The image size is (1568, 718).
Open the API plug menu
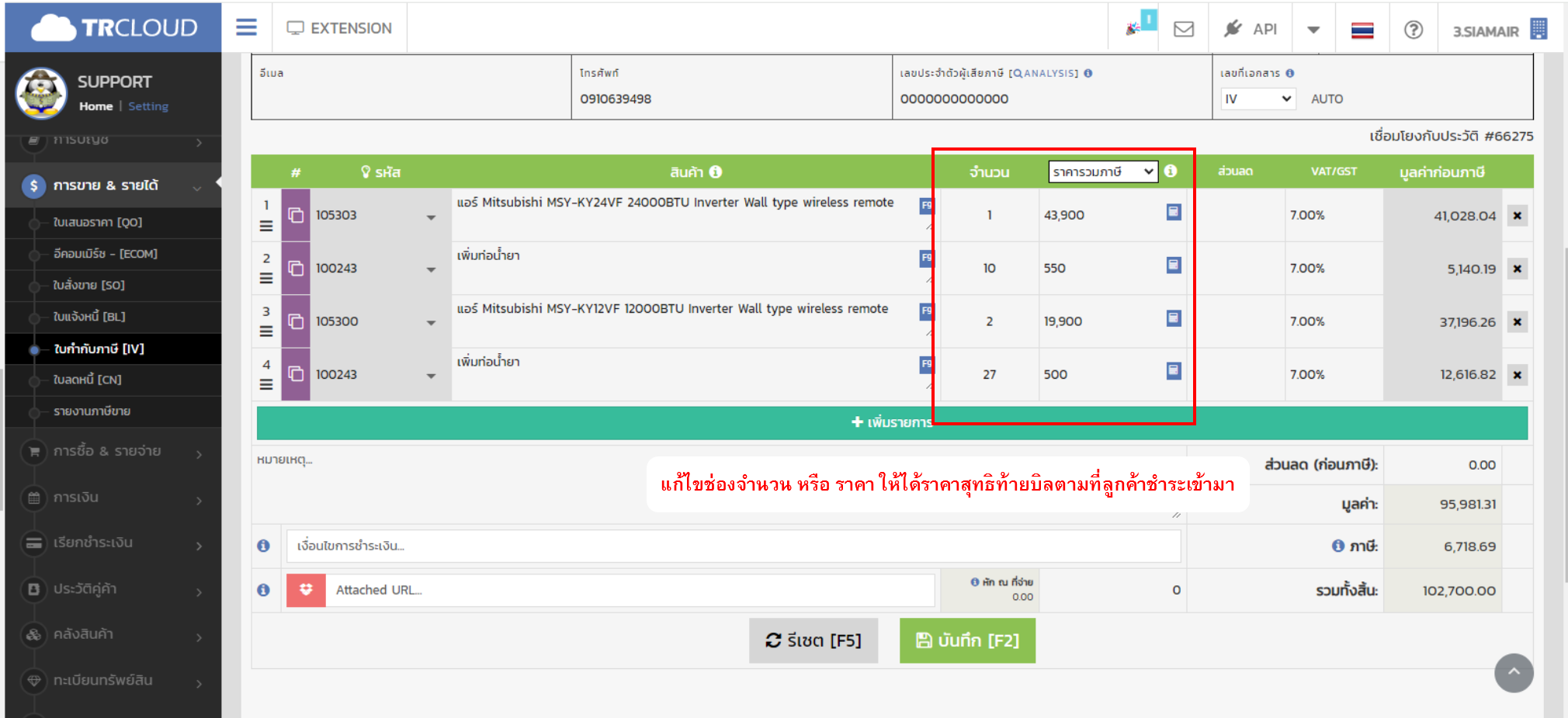coord(1250,29)
